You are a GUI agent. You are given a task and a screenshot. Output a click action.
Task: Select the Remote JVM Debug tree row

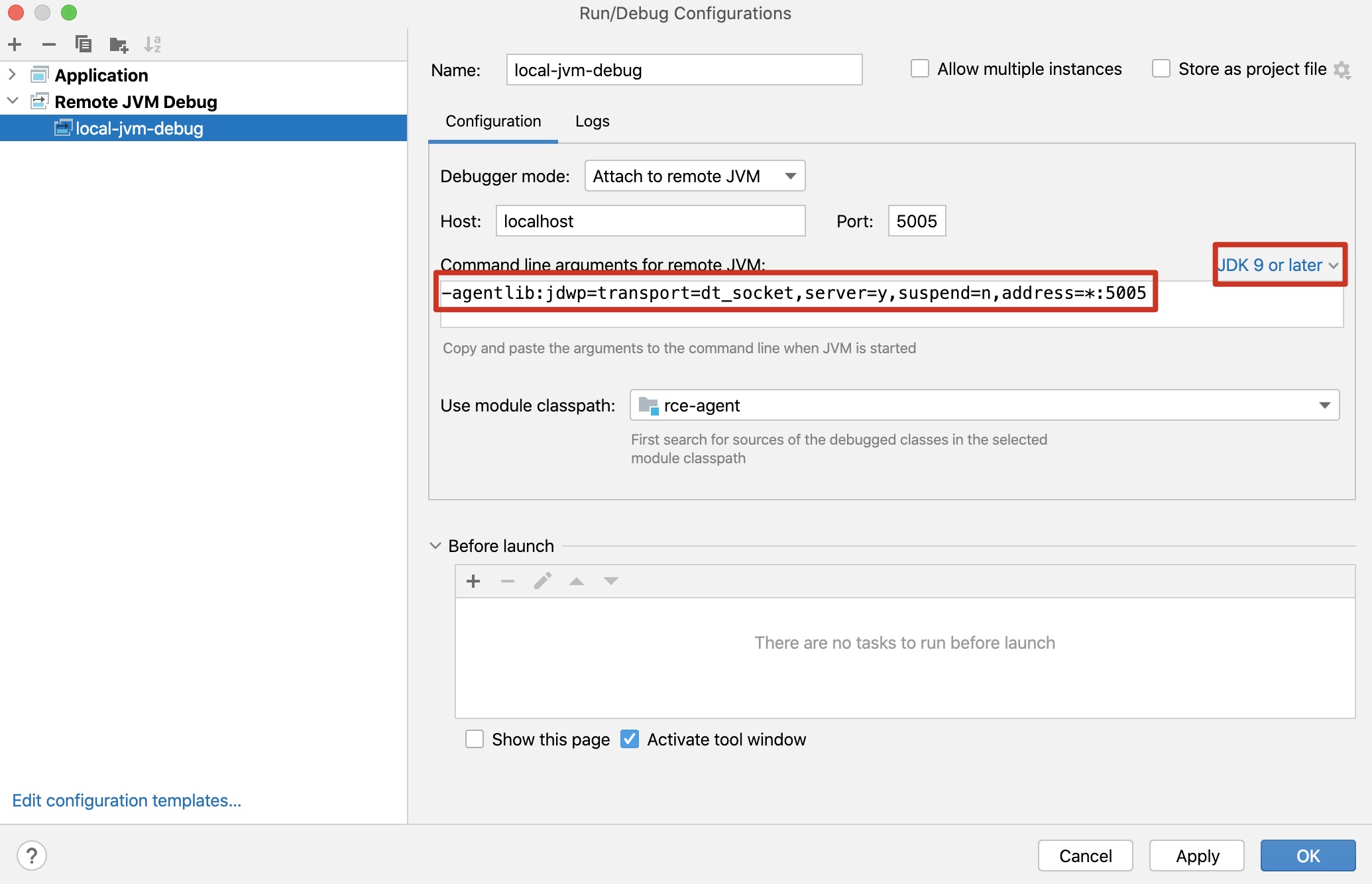(203, 101)
